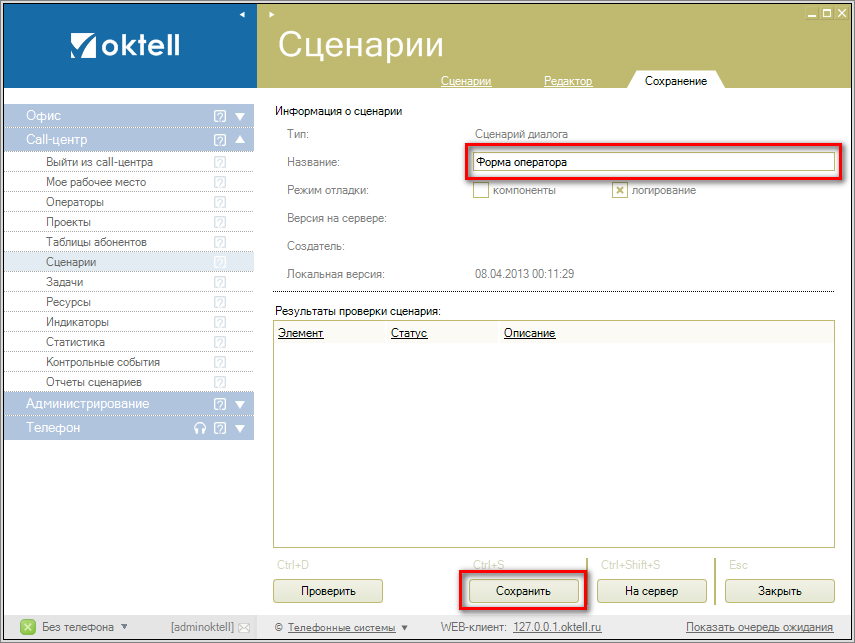
Task: Click the На сервер button
Action: 652,591
